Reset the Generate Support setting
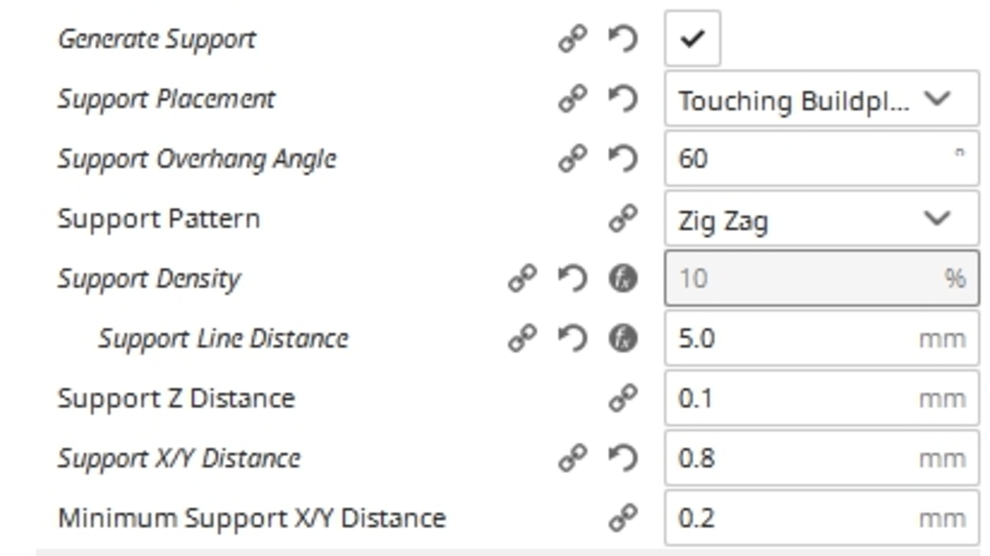Viewport: 990px width, 556px height. click(623, 40)
